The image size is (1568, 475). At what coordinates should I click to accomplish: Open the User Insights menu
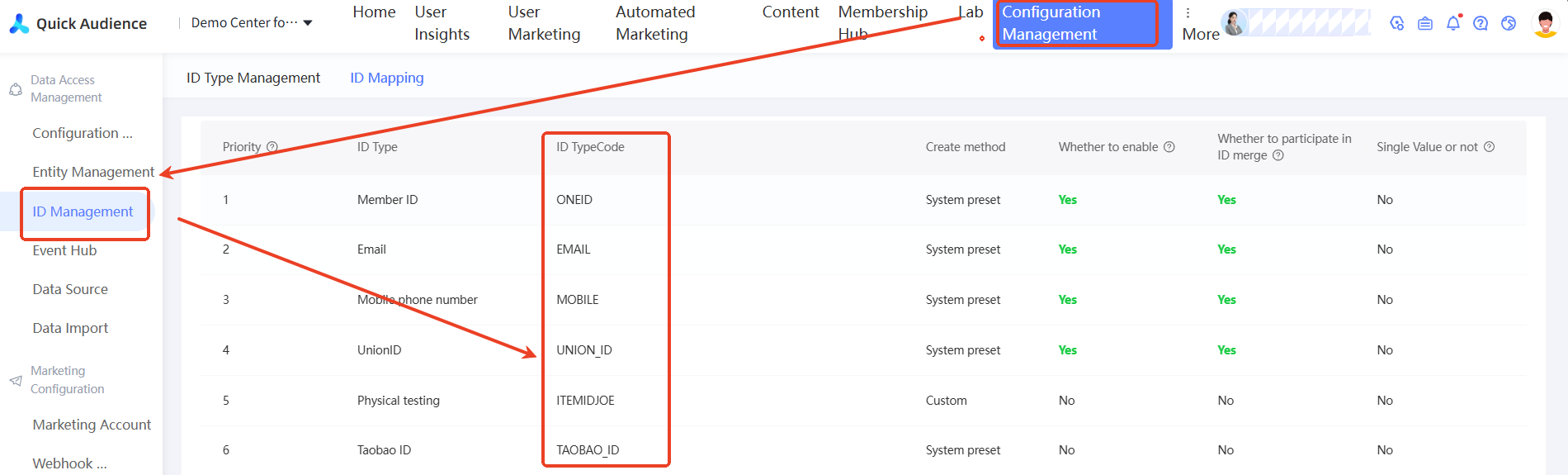[442, 23]
